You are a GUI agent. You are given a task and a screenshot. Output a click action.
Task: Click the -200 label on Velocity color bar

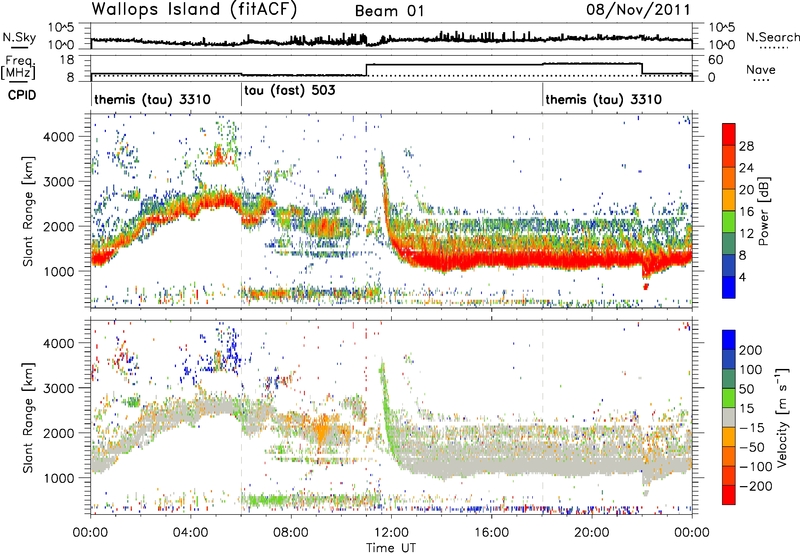coord(756,487)
